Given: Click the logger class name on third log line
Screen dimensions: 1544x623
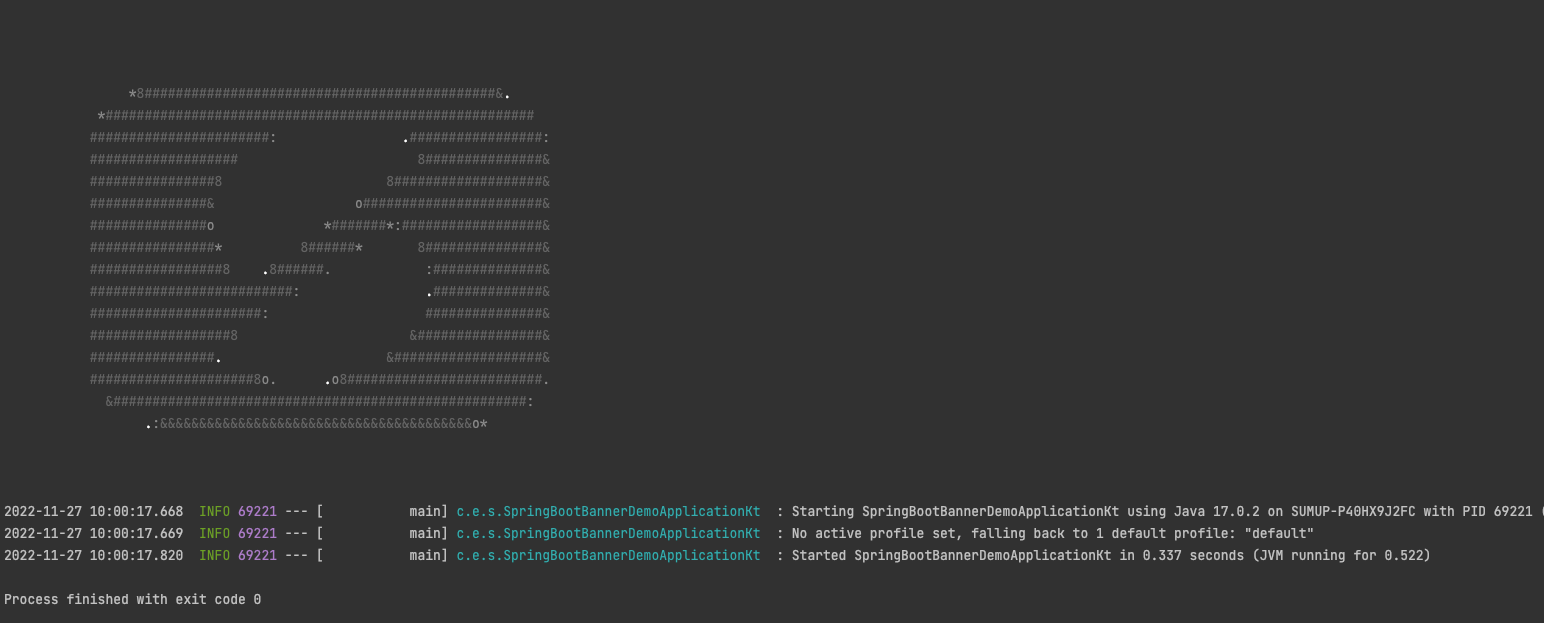Looking at the screenshot, I should [608, 556].
